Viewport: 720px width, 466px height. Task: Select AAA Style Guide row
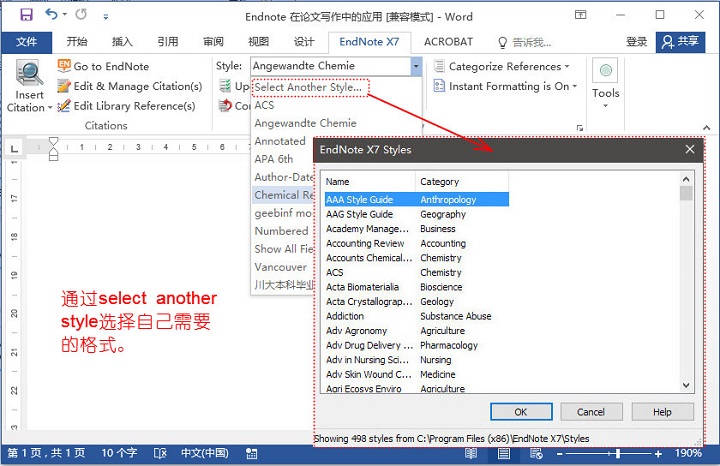coord(416,200)
